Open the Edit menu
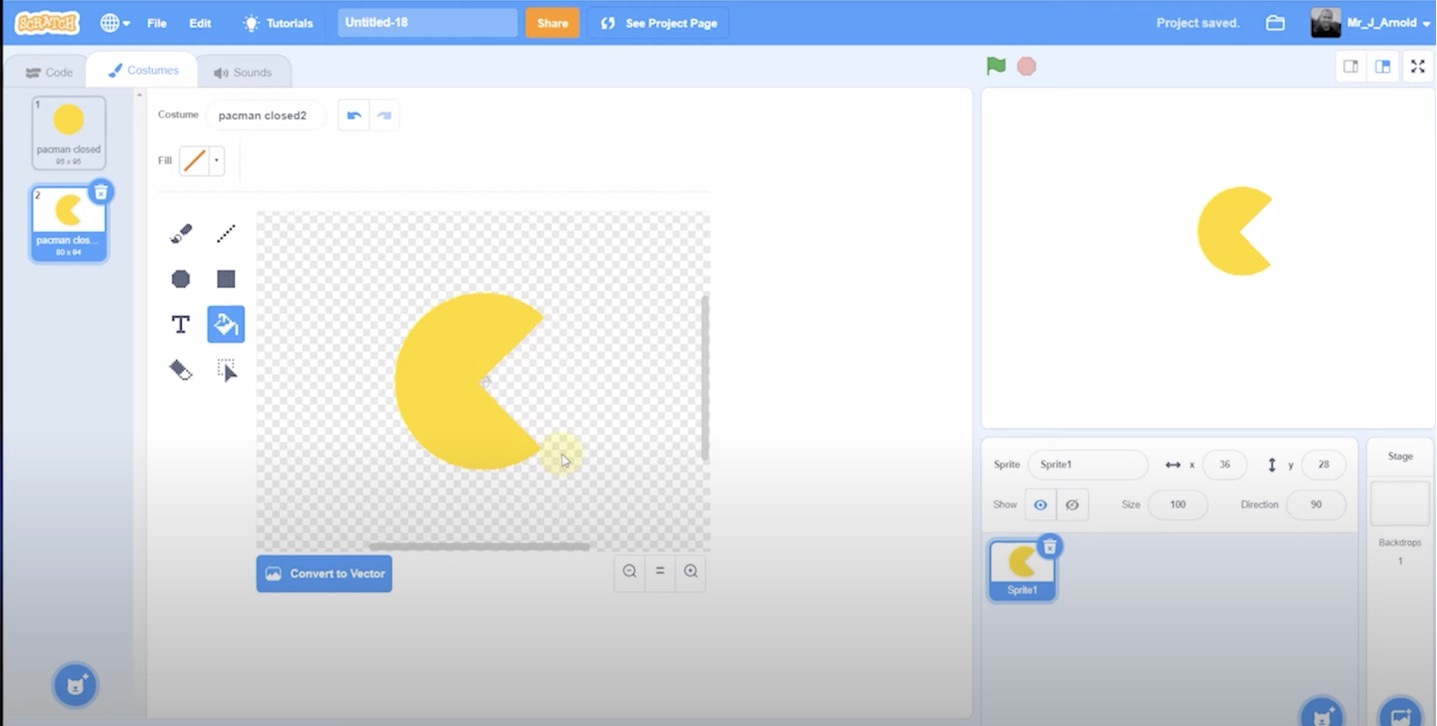The image size is (1437, 726). pyautogui.click(x=200, y=23)
